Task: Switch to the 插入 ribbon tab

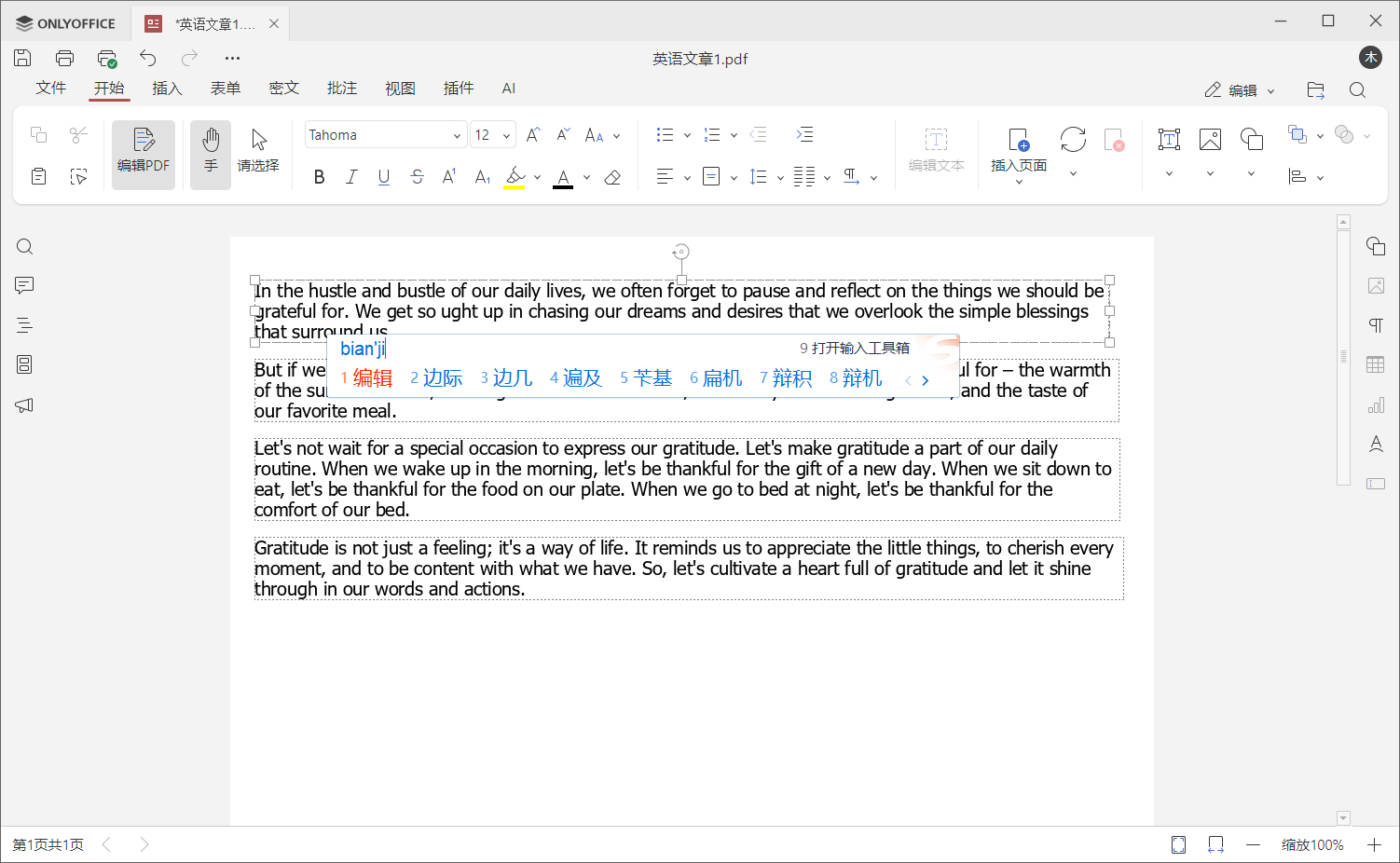Action: pyautogui.click(x=167, y=89)
